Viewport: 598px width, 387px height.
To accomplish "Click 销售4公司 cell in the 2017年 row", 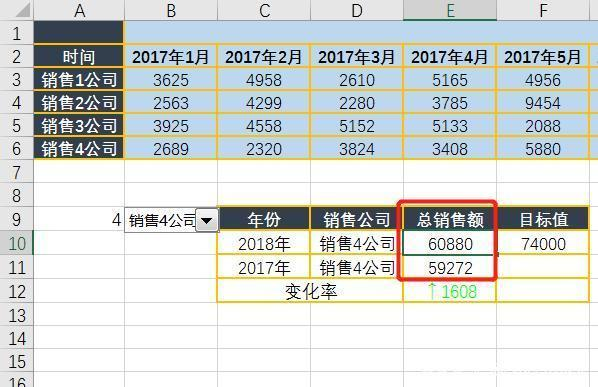I will pos(357,267).
